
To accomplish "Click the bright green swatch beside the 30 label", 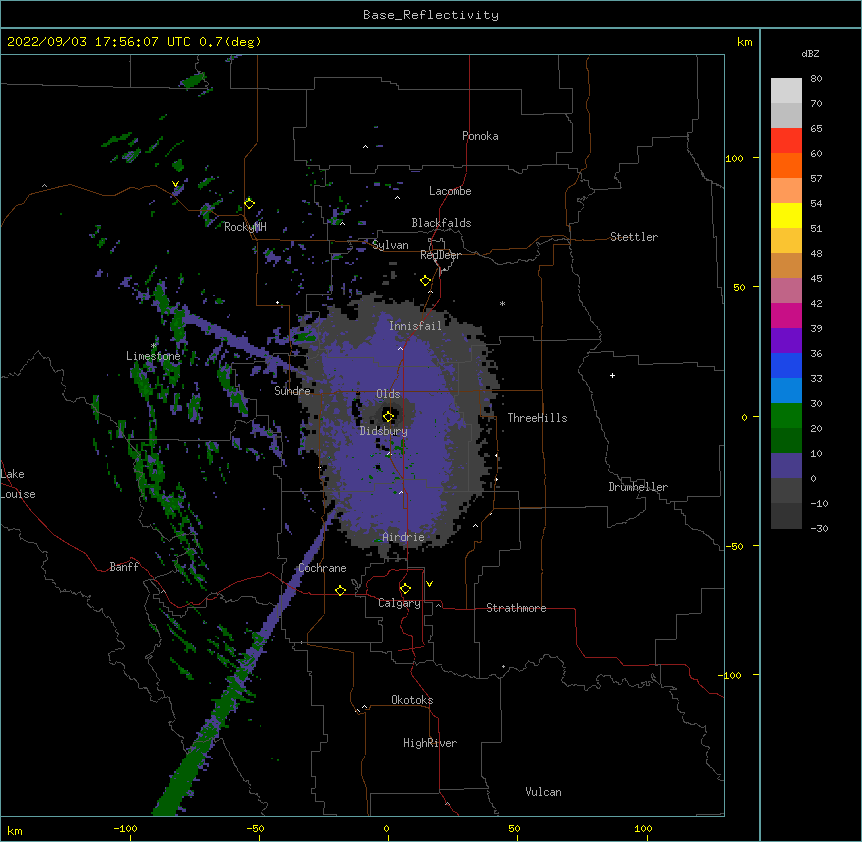I will point(786,416).
